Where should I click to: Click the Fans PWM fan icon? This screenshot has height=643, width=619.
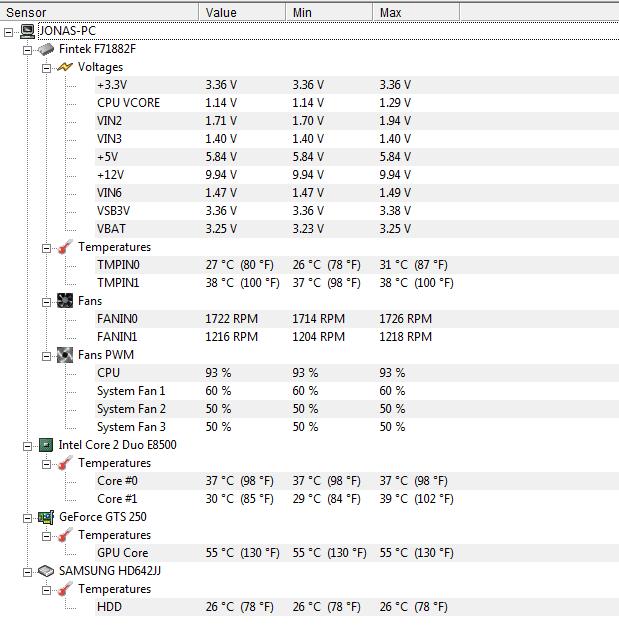tap(65, 355)
